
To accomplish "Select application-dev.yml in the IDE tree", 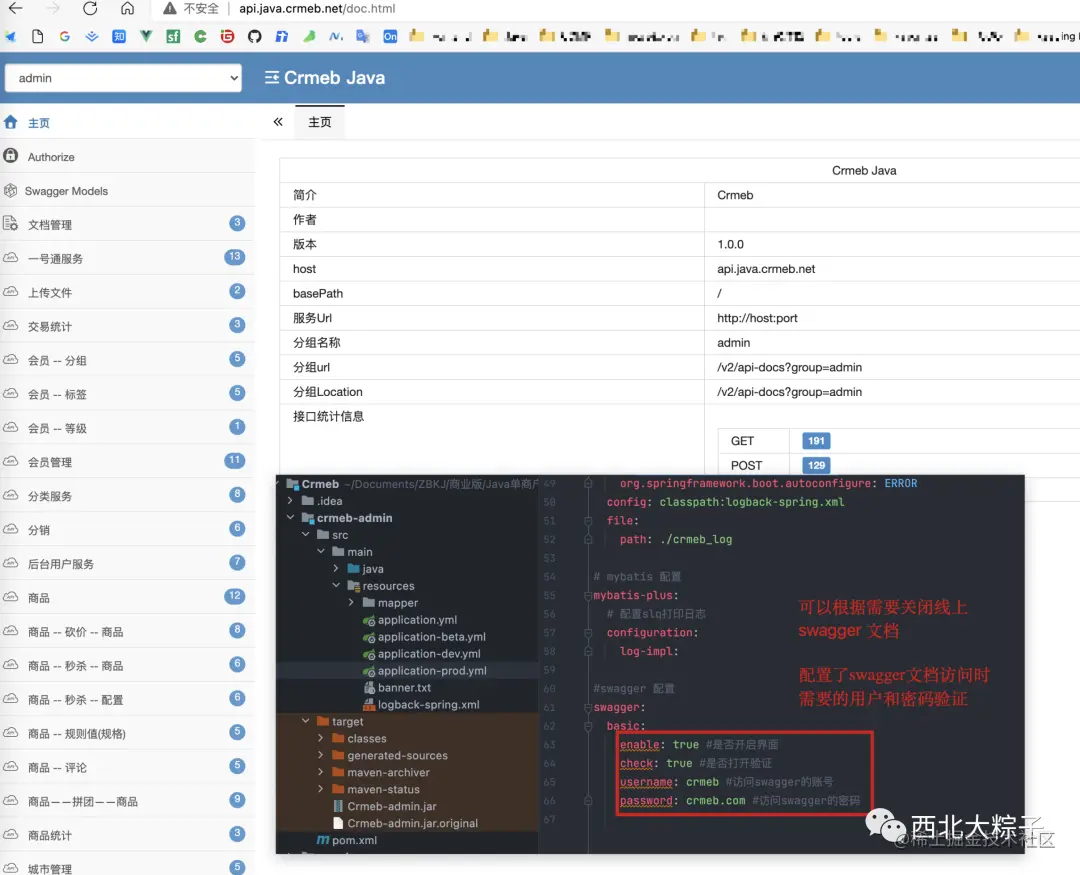I will [x=429, y=654].
